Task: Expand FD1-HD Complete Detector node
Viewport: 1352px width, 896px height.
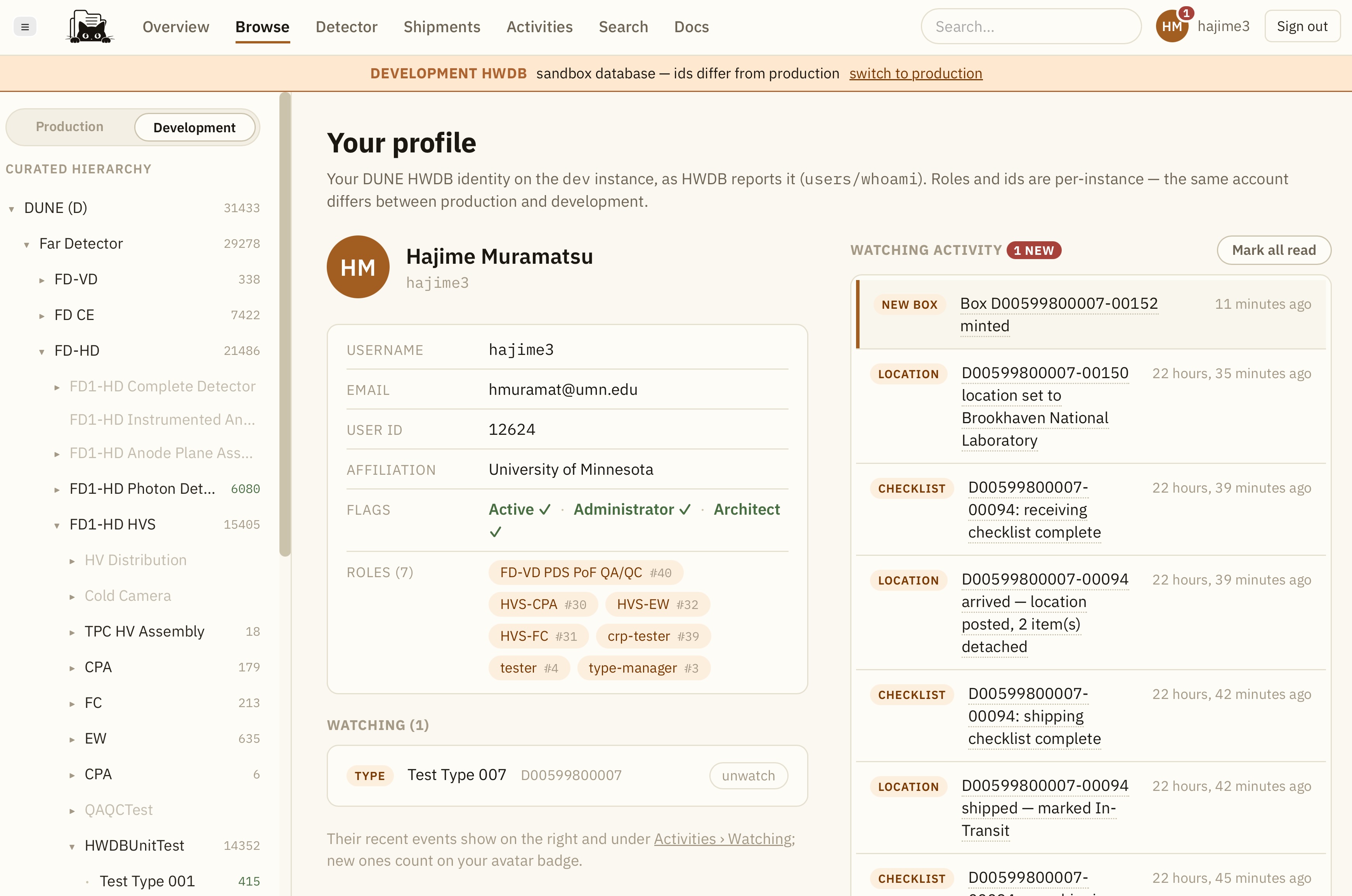Action: (57, 387)
